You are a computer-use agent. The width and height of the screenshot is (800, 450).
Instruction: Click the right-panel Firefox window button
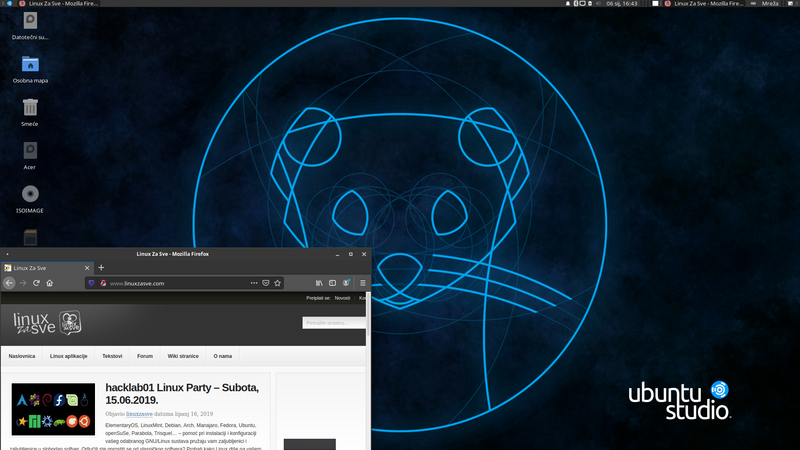(704, 4)
